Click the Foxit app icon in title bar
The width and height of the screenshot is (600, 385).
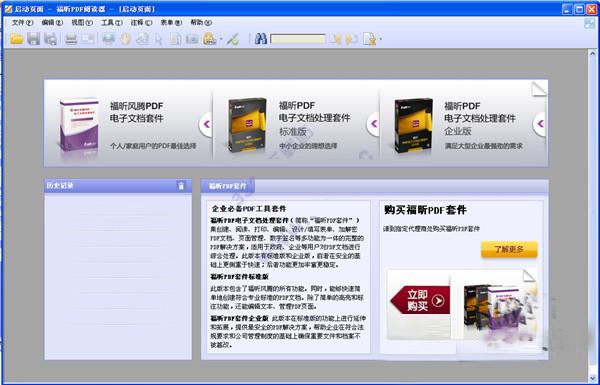pyautogui.click(x=8, y=8)
